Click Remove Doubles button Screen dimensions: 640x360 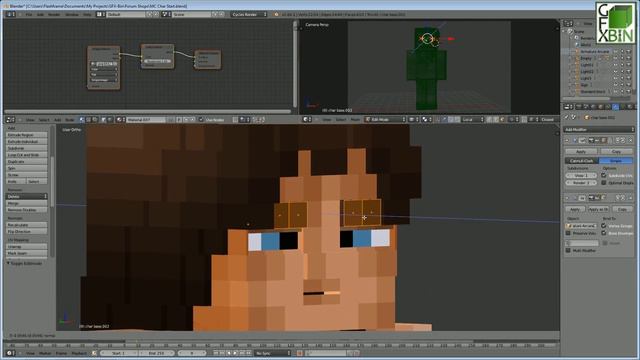[27, 210]
